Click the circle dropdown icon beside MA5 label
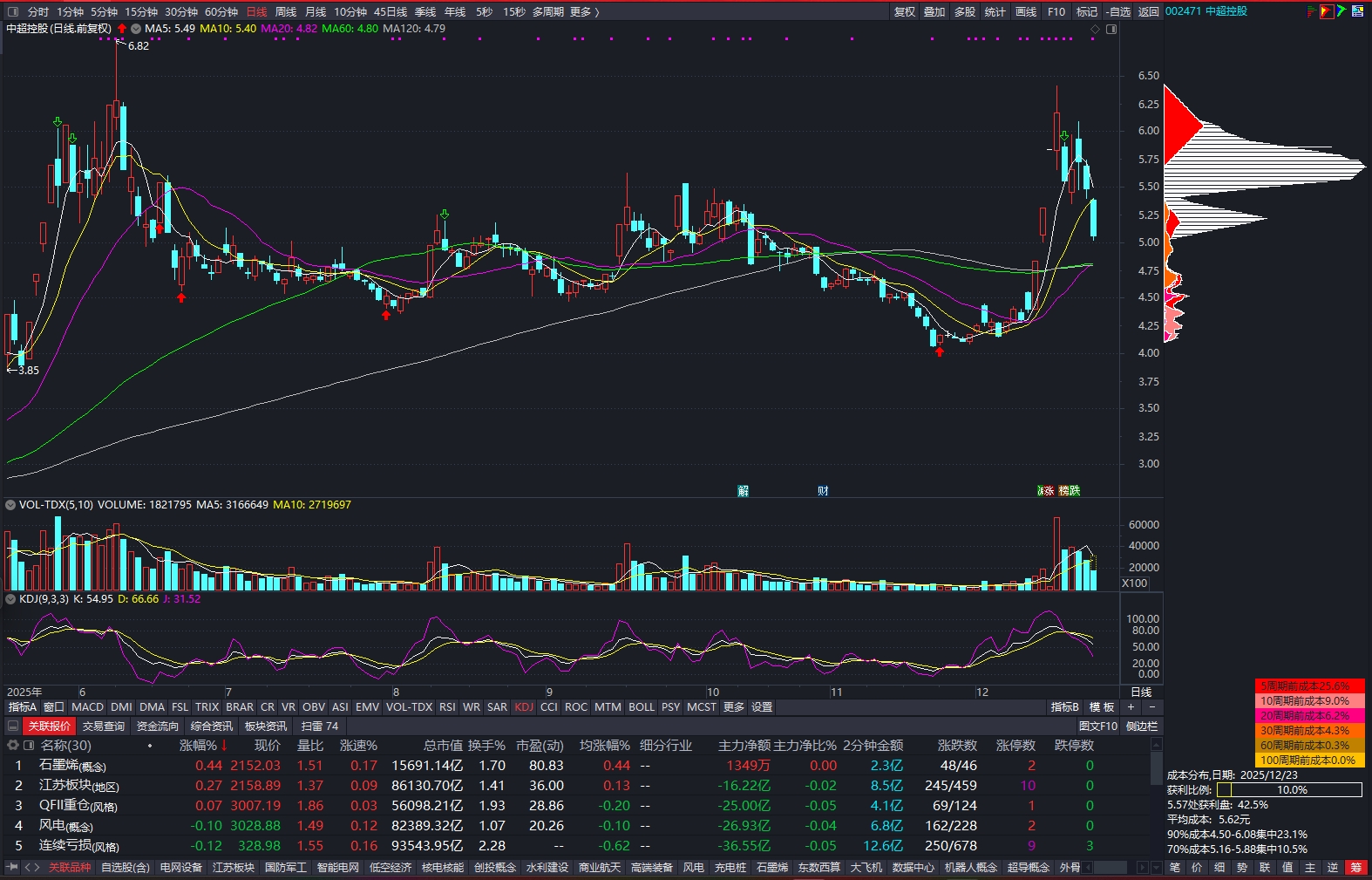 136,29
